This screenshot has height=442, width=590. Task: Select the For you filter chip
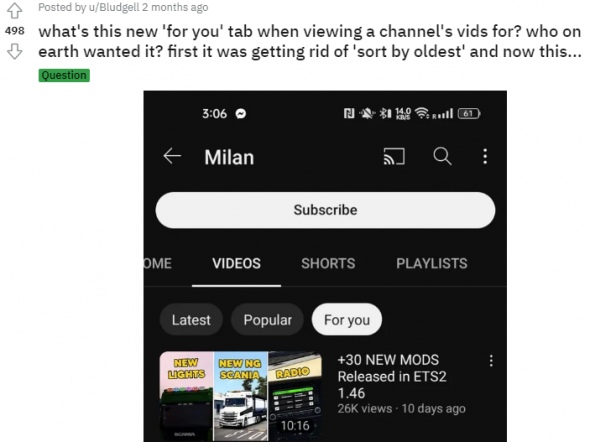[x=347, y=320]
